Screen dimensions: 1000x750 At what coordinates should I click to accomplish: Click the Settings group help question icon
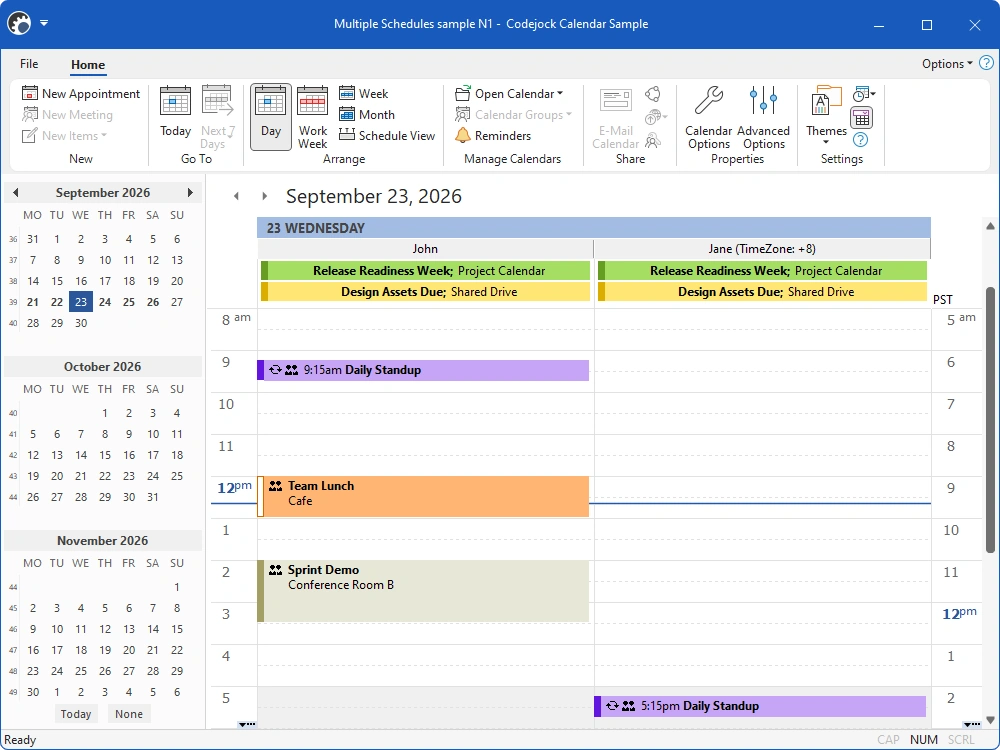[860, 140]
